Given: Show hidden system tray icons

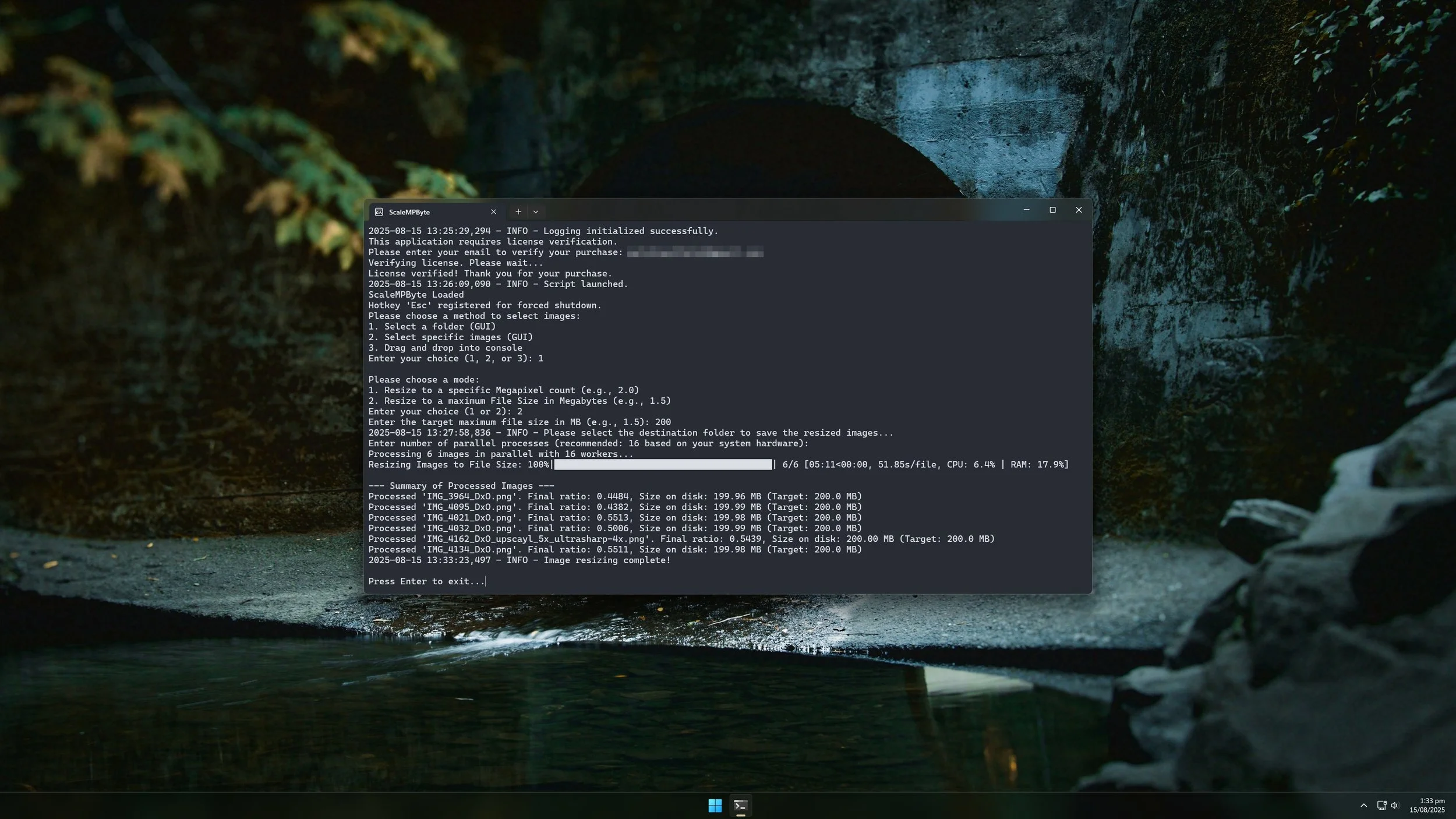Looking at the screenshot, I should tap(1363, 806).
